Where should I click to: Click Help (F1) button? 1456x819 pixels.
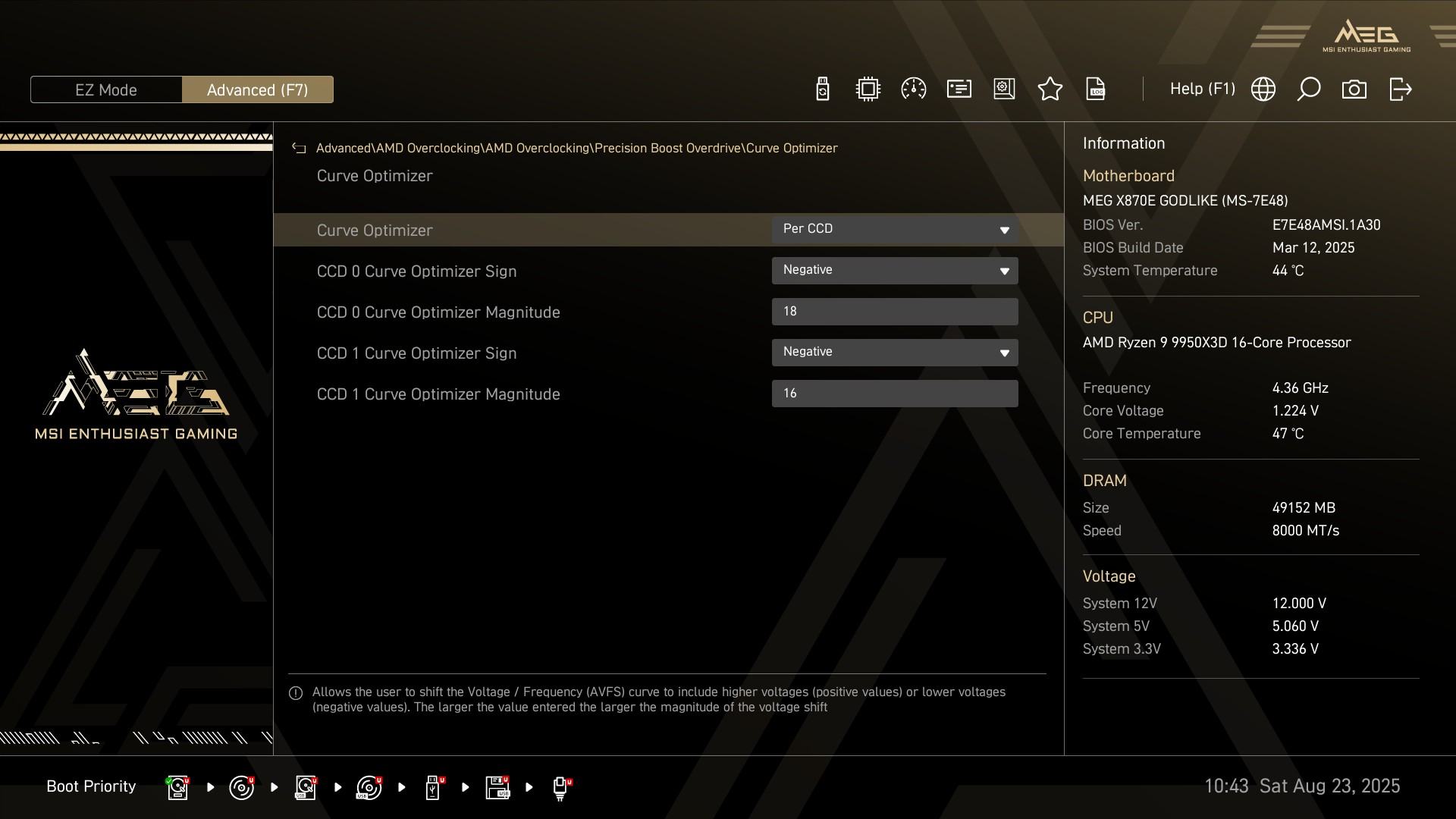(x=1202, y=89)
